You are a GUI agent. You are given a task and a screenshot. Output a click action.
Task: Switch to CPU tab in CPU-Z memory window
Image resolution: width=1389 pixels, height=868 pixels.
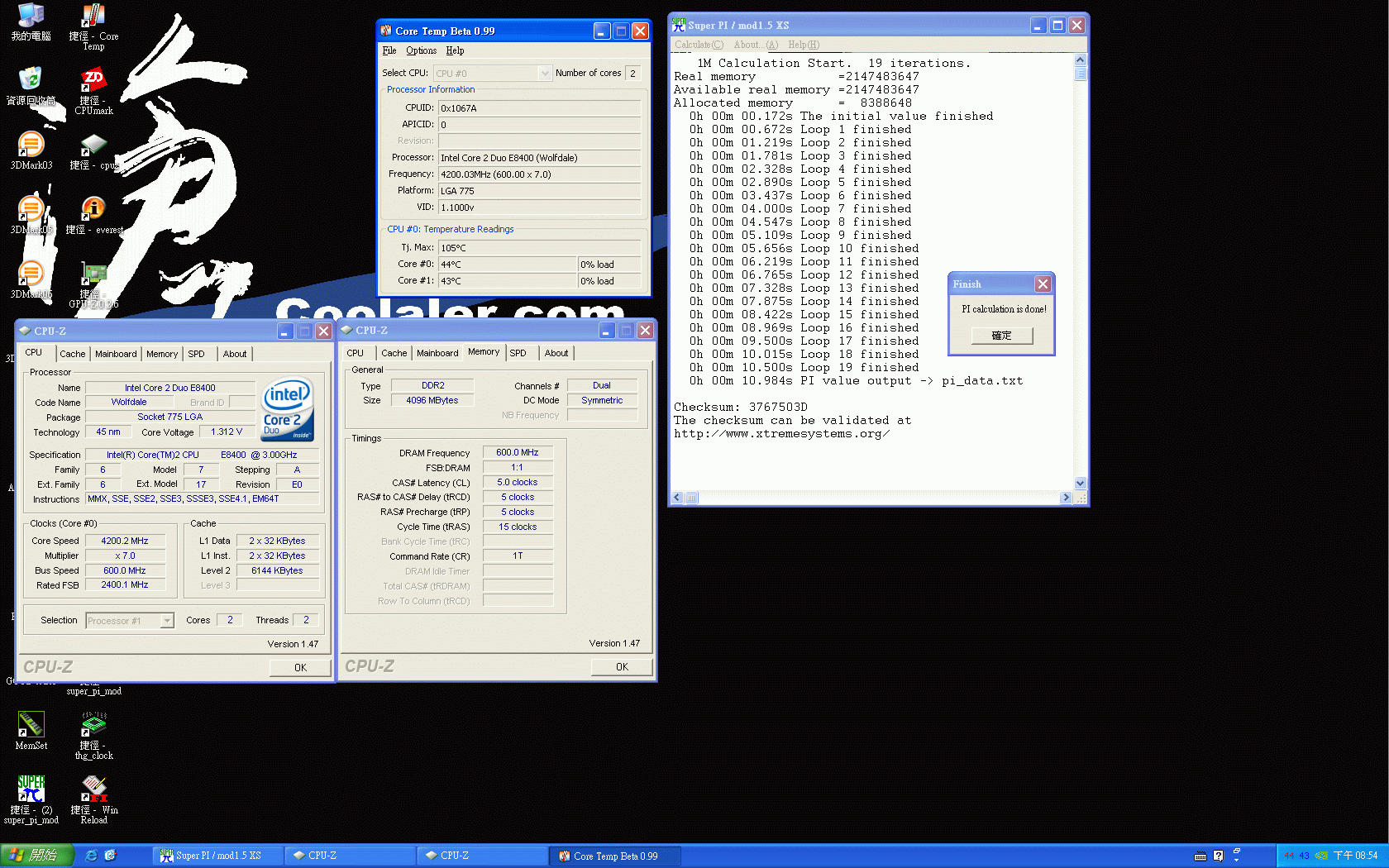(356, 353)
